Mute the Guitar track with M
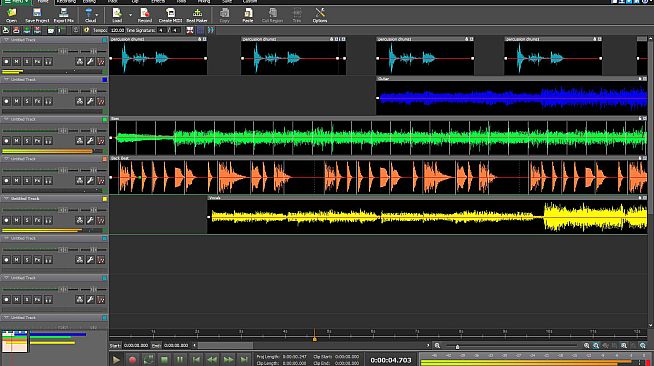The height and width of the screenshot is (366, 654). pyautogui.click(x=16, y=101)
